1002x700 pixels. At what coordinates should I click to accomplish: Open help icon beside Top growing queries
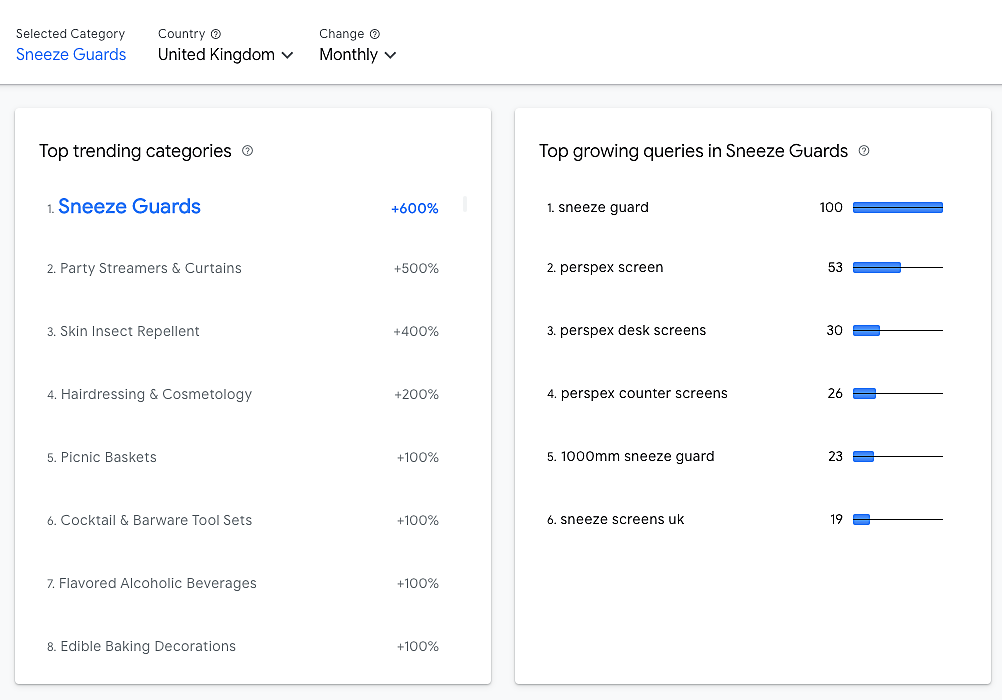click(x=864, y=151)
